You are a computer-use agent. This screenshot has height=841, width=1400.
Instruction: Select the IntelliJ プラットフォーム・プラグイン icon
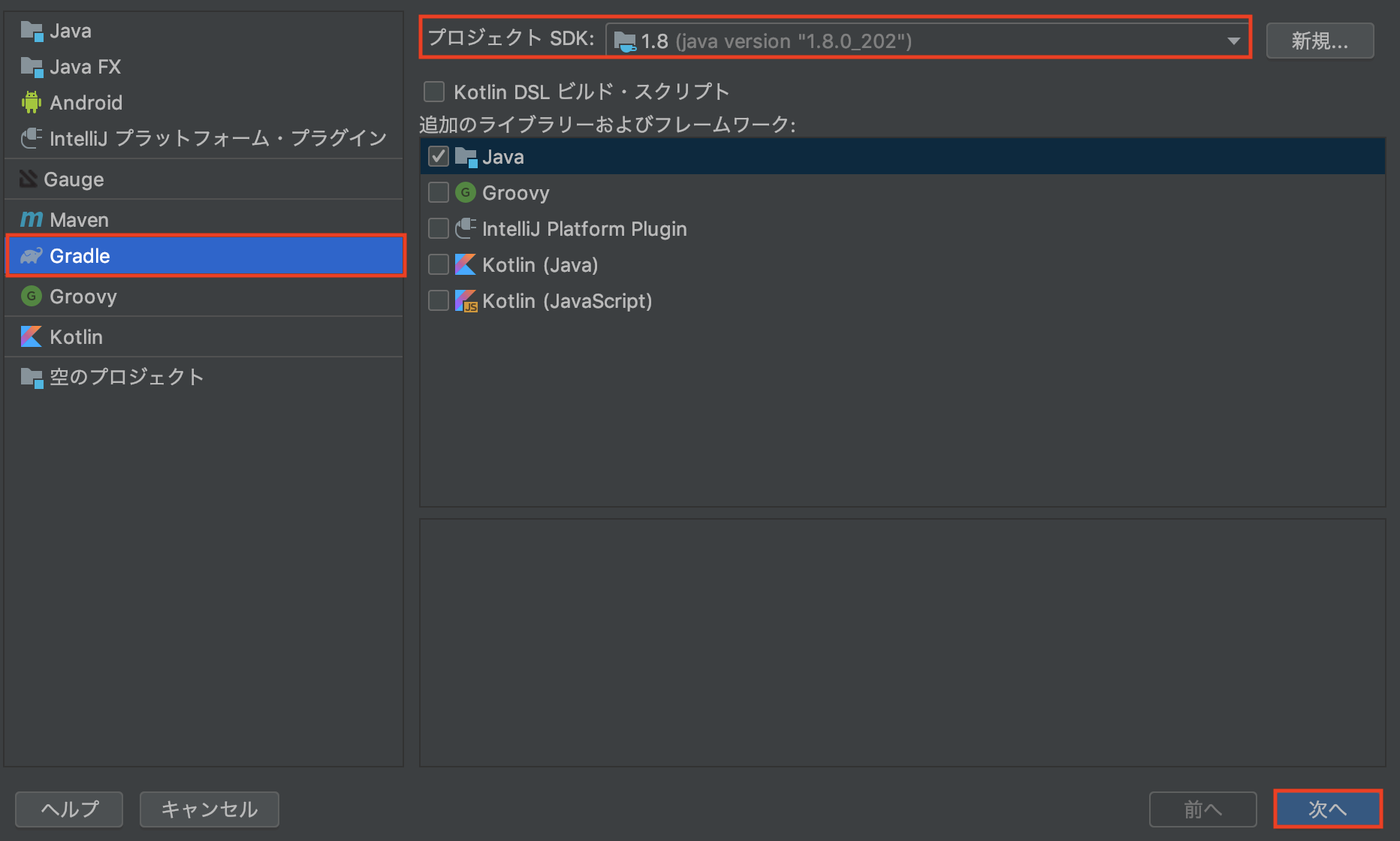pyautogui.click(x=32, y=137)
